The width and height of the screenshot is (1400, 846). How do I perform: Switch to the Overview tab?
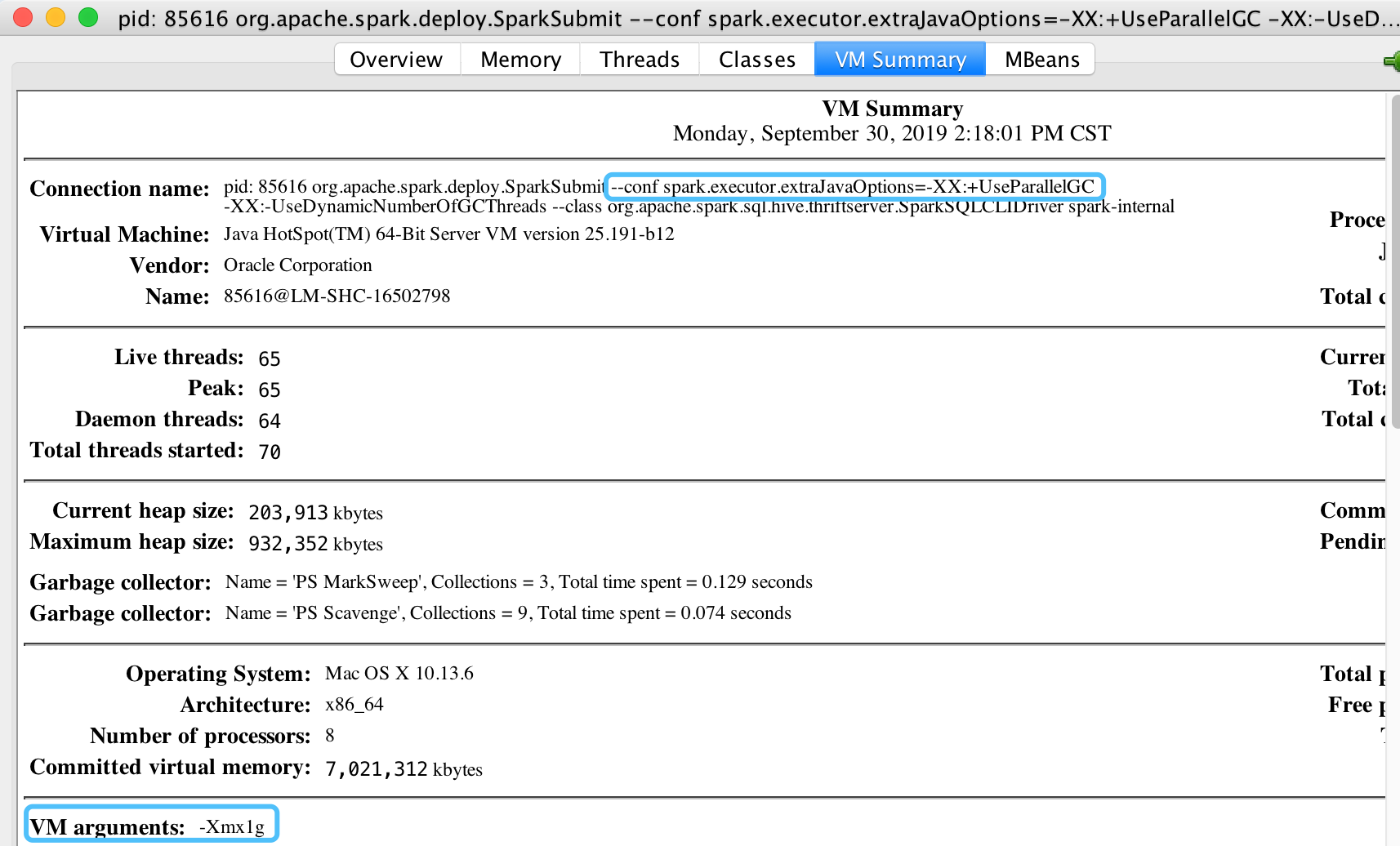tap(397, 60)
